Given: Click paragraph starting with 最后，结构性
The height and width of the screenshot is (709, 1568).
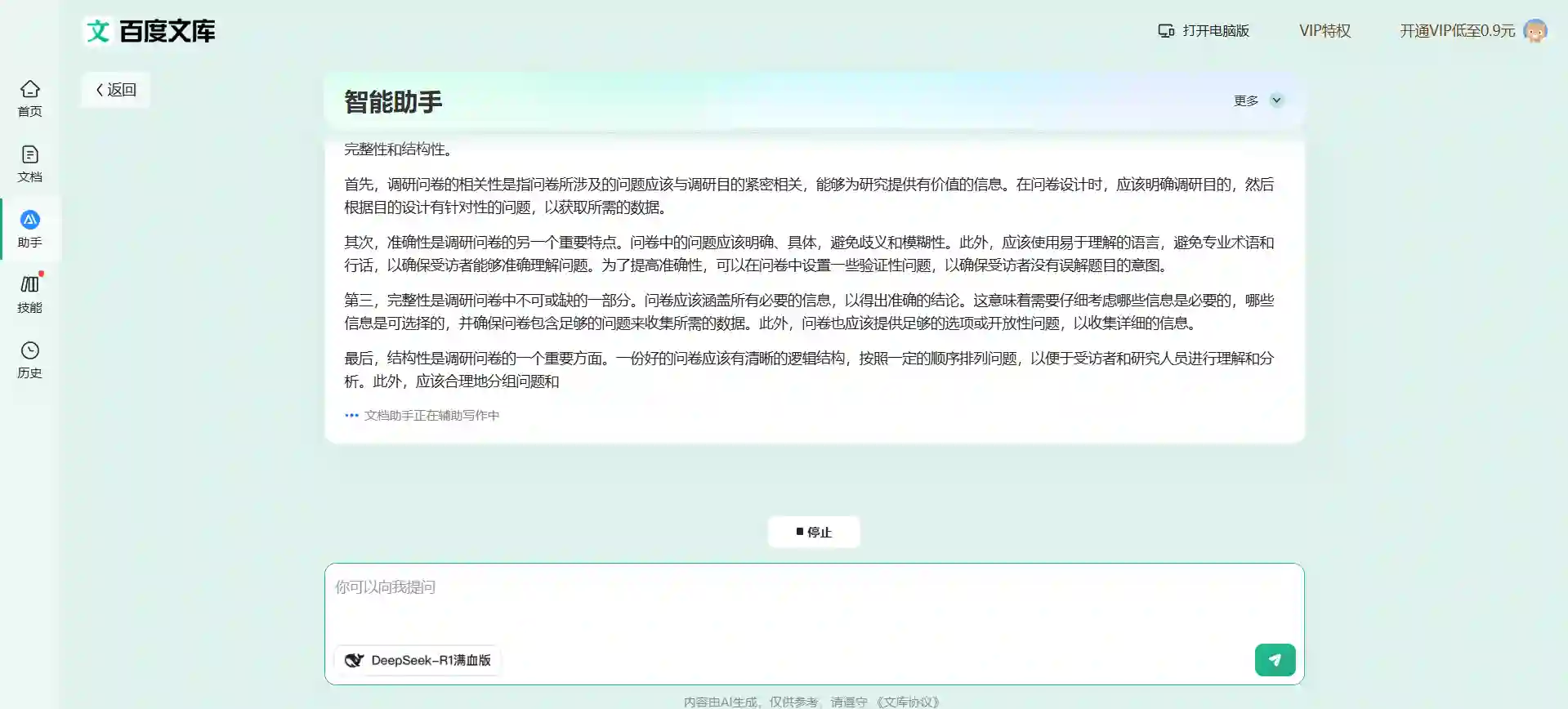Looking at the screenshot, I should pos(809,370).
